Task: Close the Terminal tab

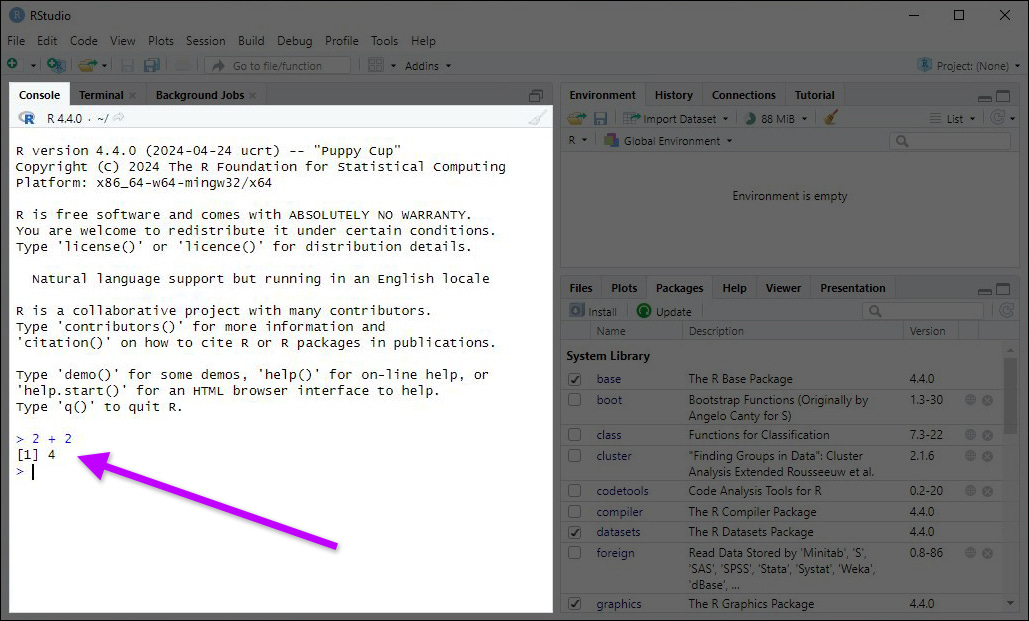Action: pyautogui.click(x=133, y=96)
